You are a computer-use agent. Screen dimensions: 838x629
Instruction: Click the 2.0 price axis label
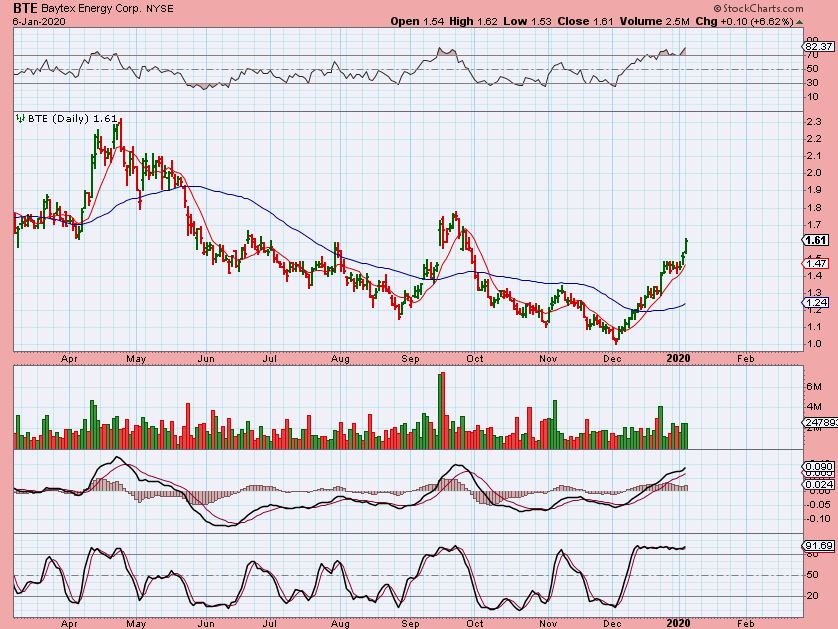[x=813, y=173]
